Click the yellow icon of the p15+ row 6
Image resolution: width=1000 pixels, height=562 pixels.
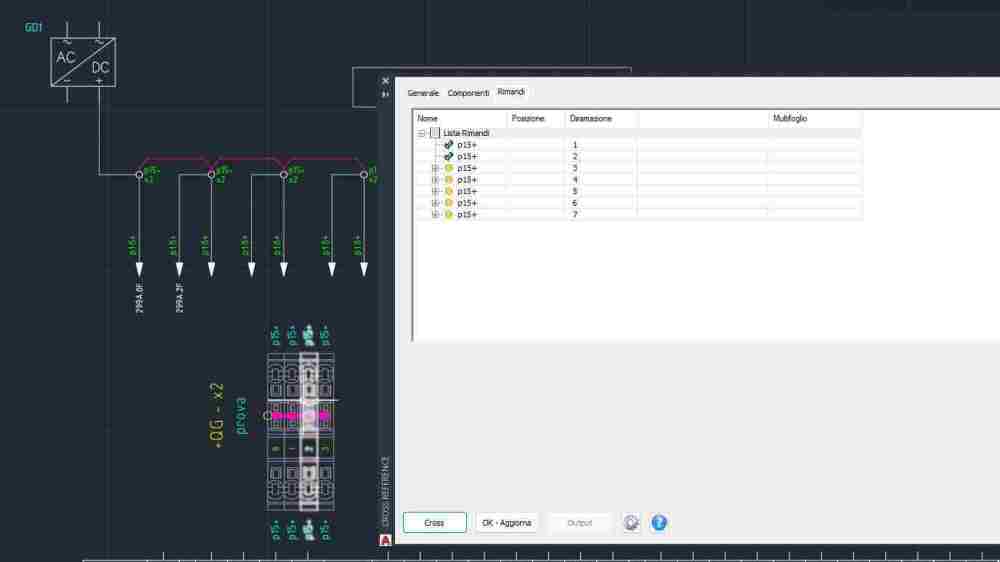[x=448, y=203]
